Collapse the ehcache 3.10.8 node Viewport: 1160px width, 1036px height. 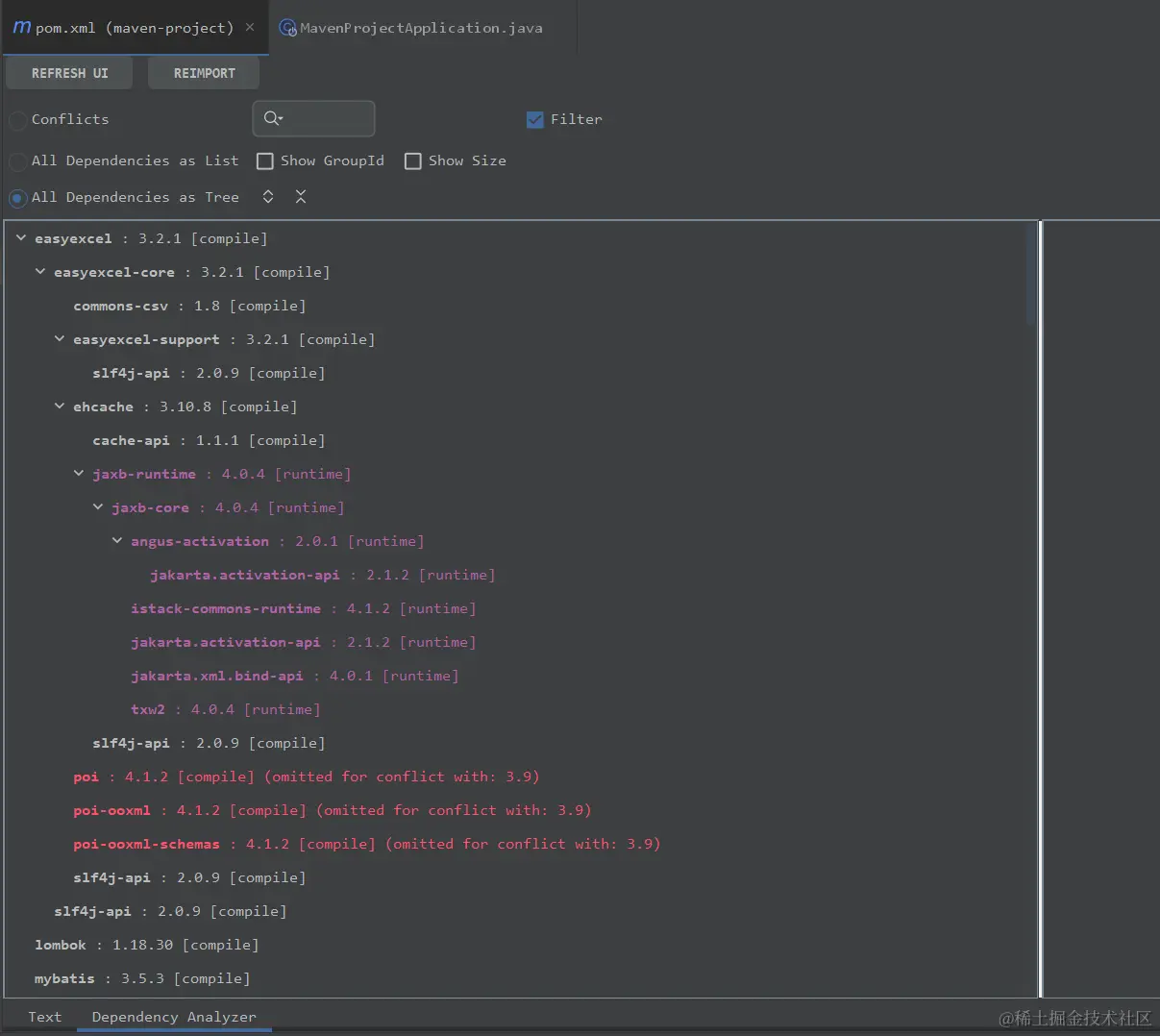tap(60, 406)
